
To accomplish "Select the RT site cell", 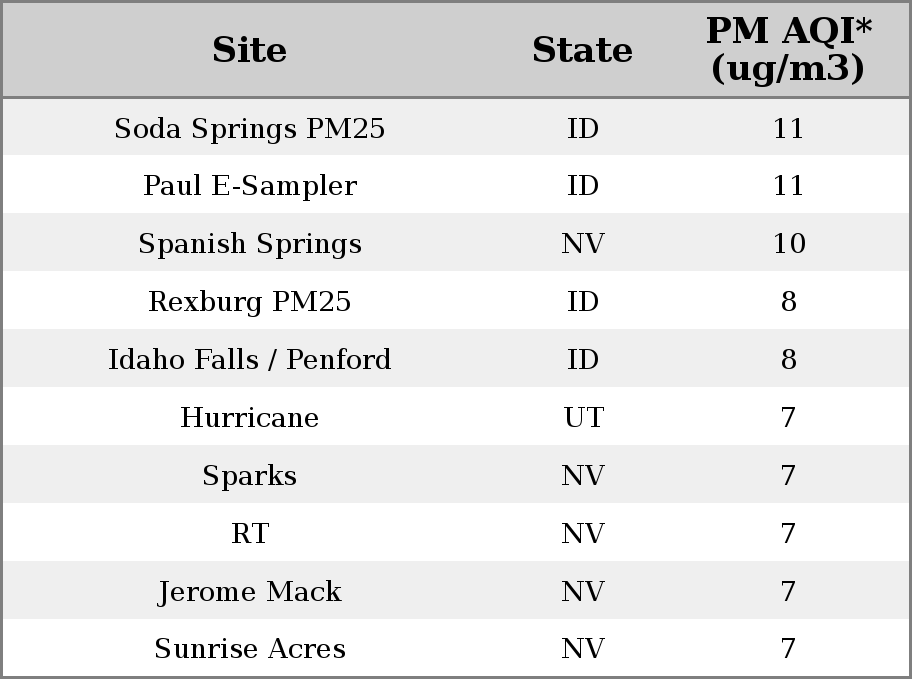I will pos(250,533).
